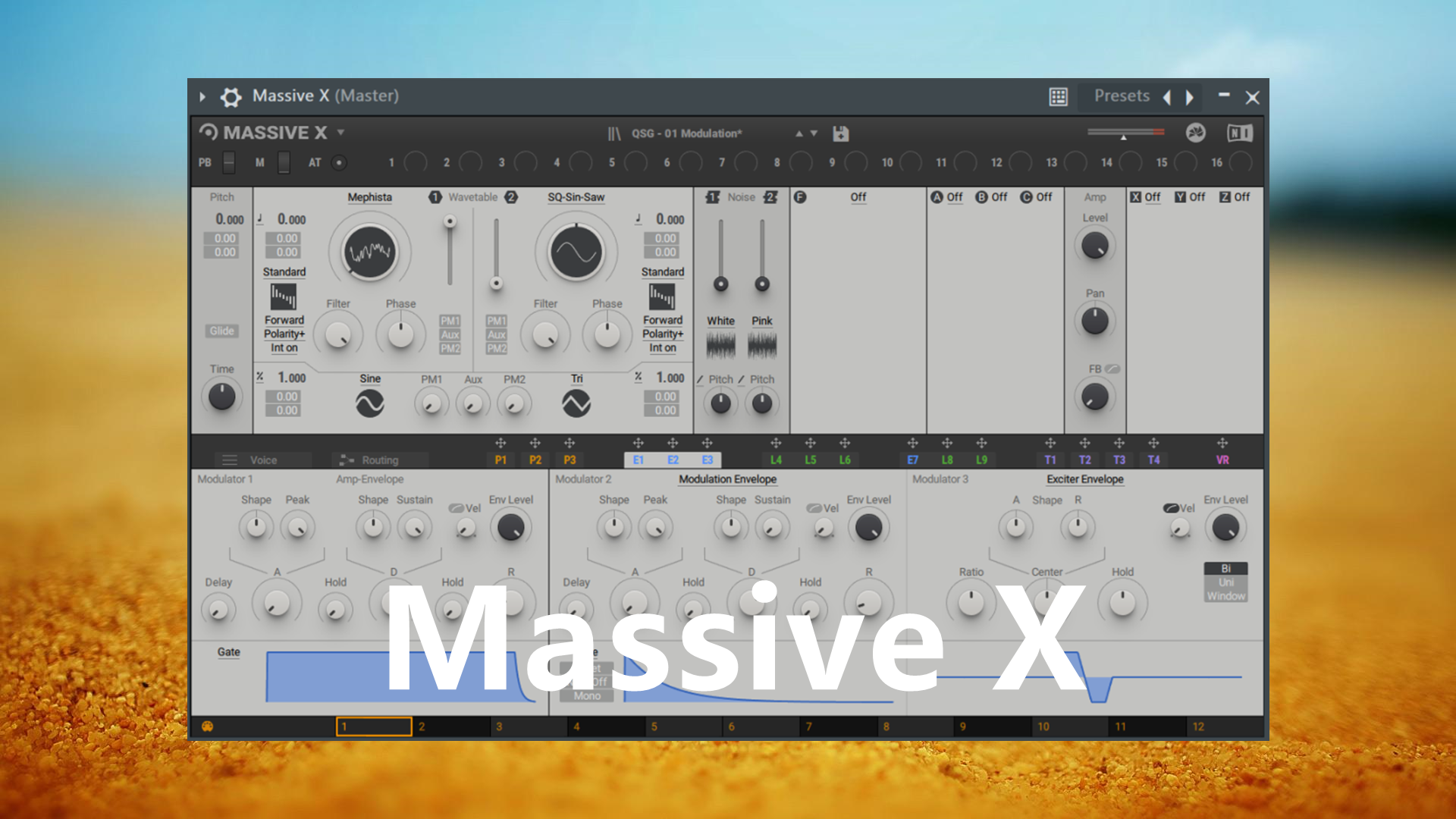Image resolution: width=1456 pixels, height=819 pixels.
Task: Select performer slot 1 in bottom bar
Action: 374,726
